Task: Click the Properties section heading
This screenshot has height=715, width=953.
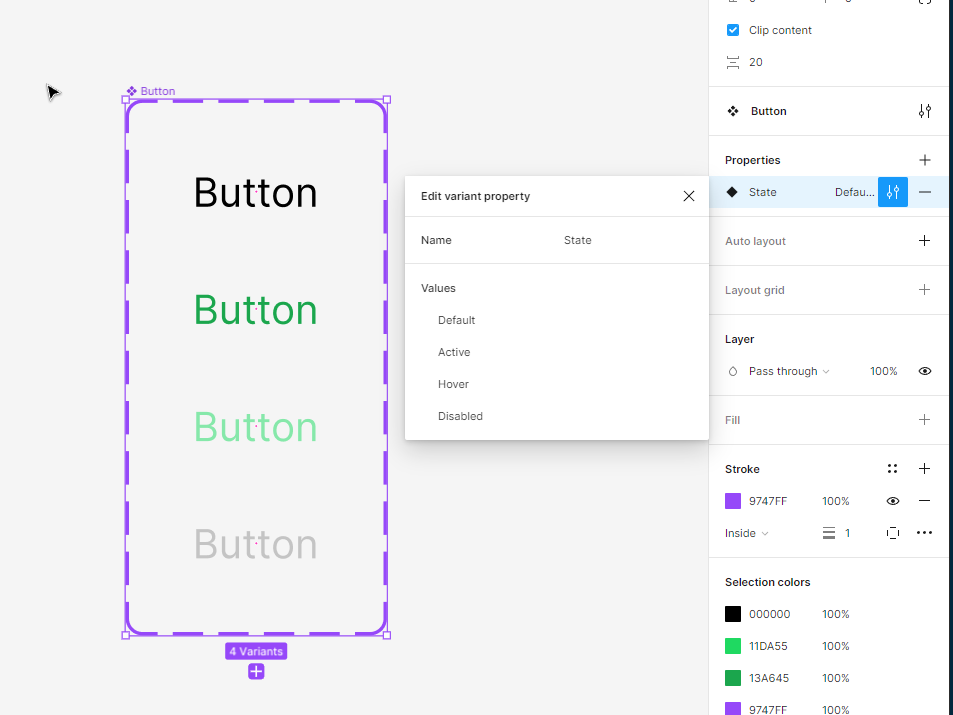Action: [x=752, y=160]
